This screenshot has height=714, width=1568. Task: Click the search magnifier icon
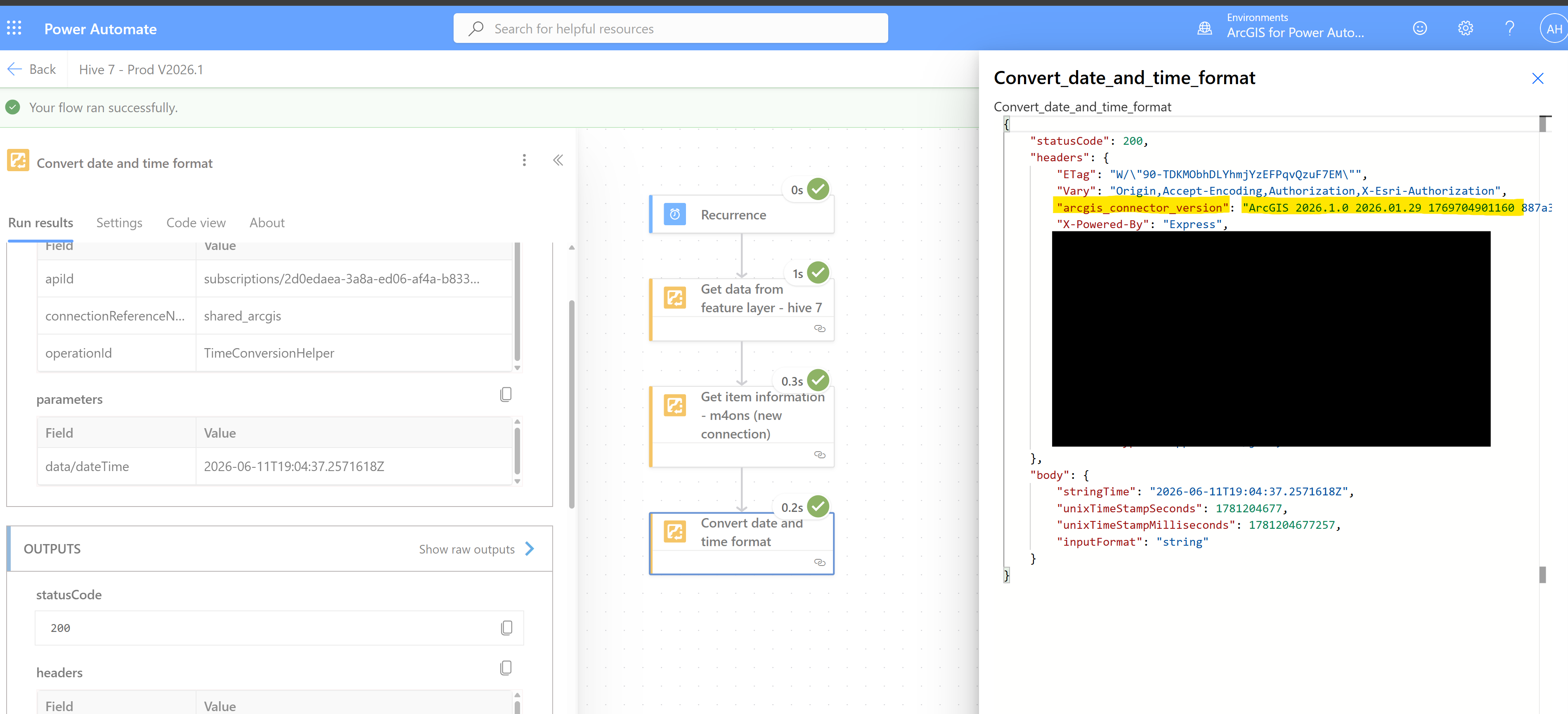pos(476,28)
